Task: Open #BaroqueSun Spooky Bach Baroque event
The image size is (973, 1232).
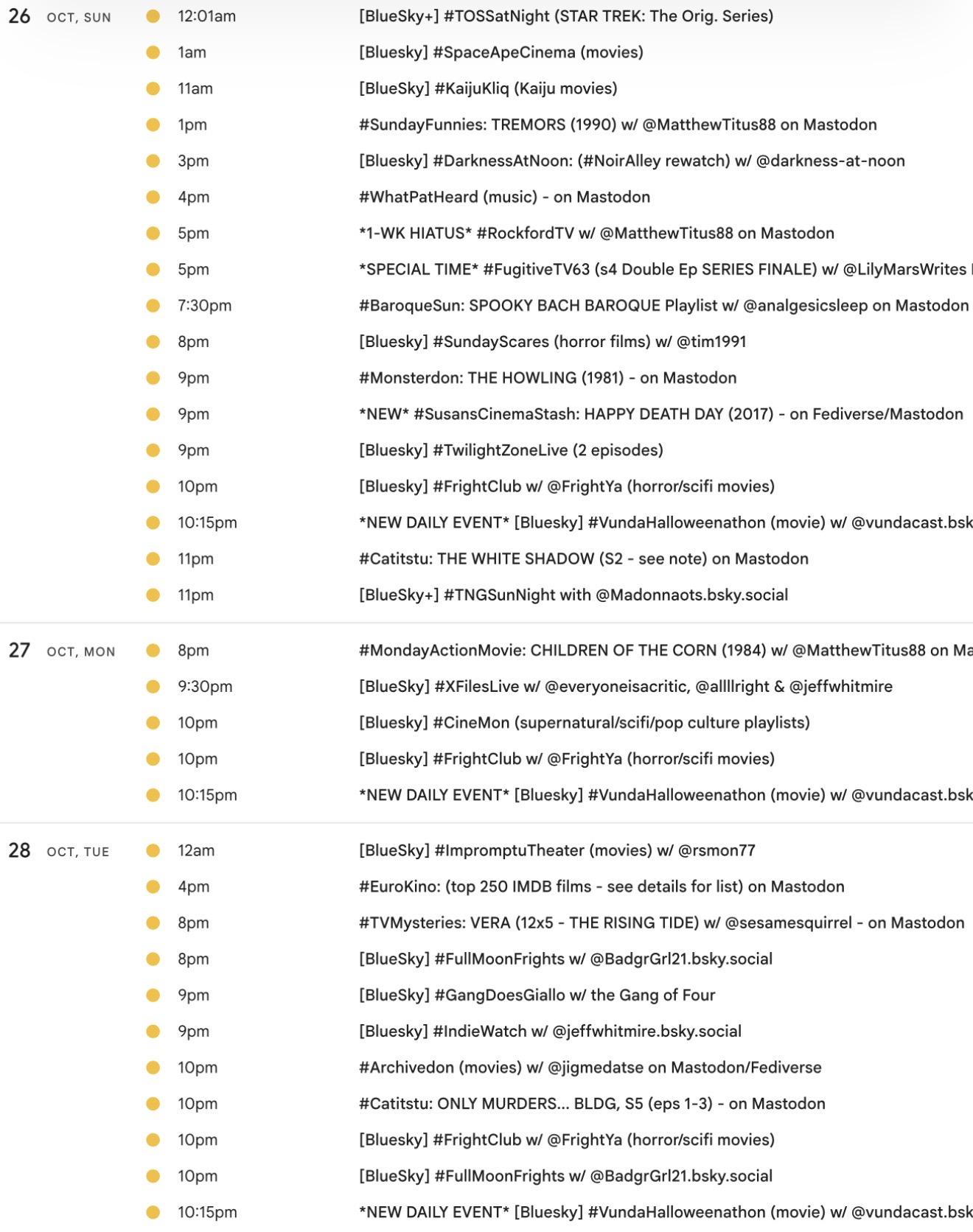Action: click(x=663, y=305)
